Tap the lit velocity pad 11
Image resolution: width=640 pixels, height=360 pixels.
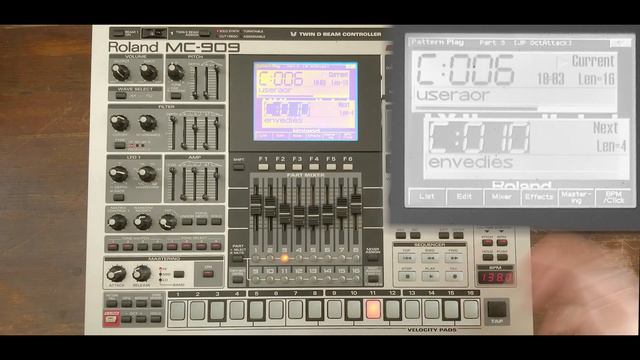373,310
